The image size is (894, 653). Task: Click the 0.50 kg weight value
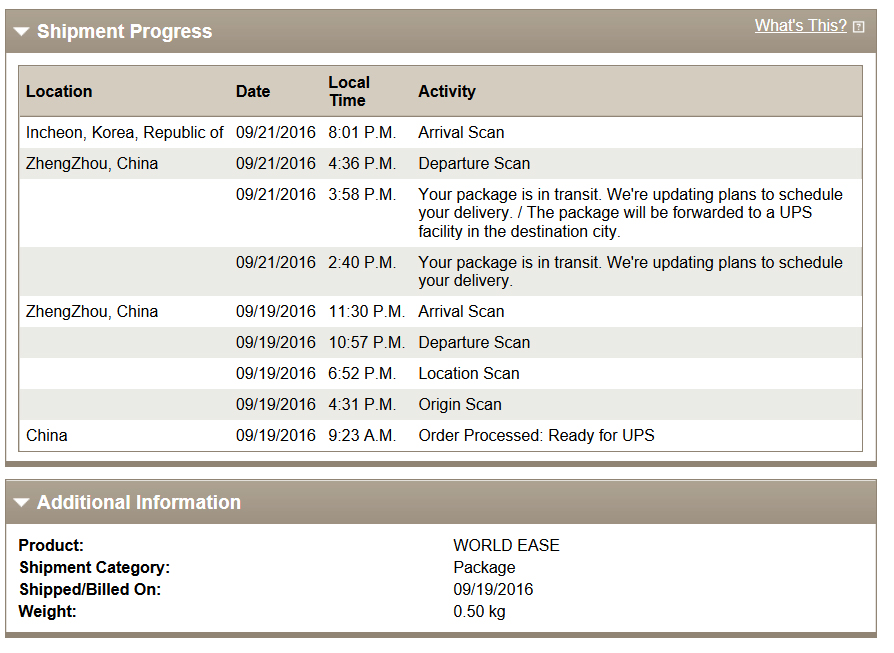(x=479, y=611)
